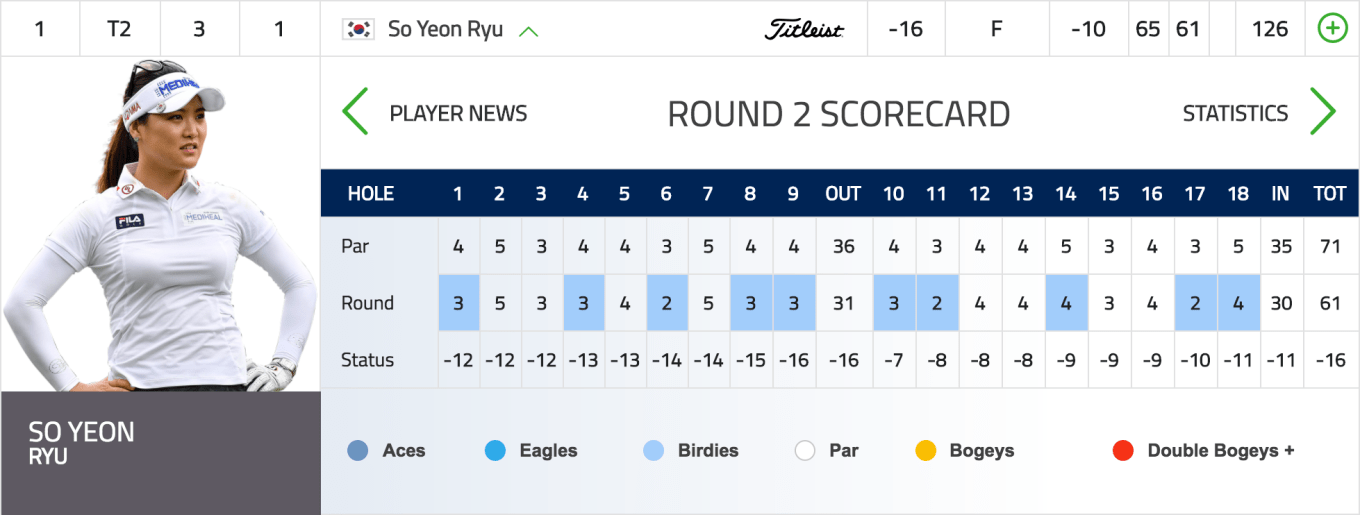Click the round 1 score 65
This screenshot has width=1360, height=515.
[x=1148, y=29]
